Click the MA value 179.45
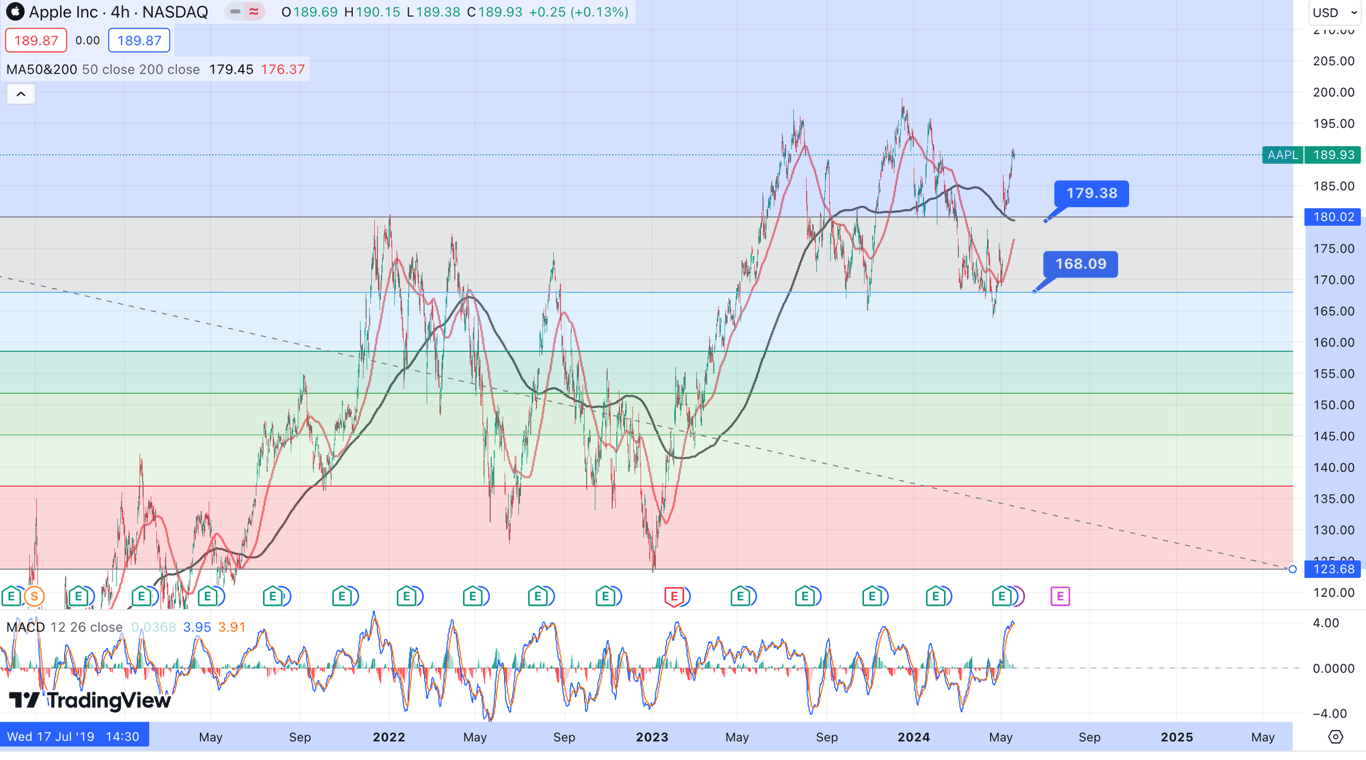The image size is (1366, 760). pos(231,70)
